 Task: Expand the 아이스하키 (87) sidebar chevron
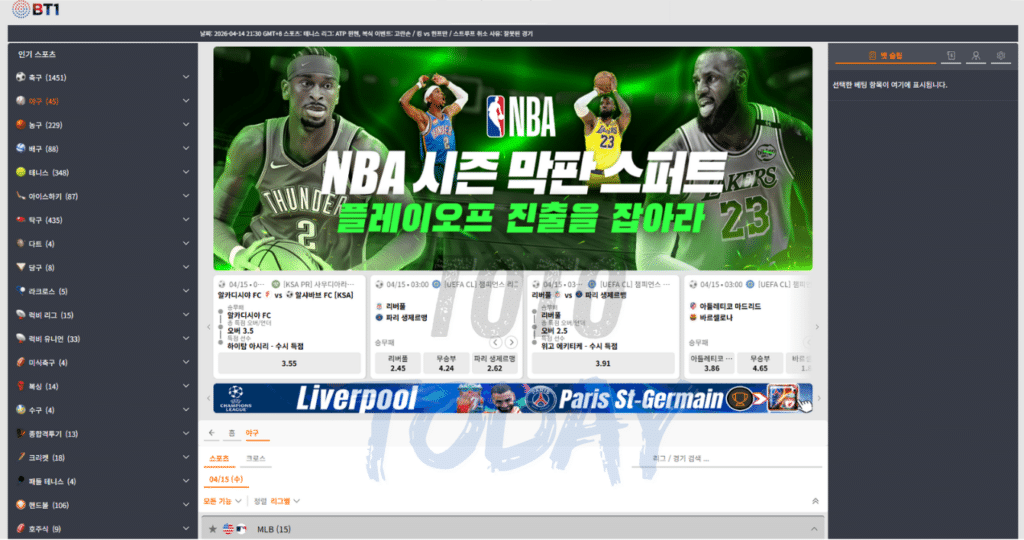186,196
